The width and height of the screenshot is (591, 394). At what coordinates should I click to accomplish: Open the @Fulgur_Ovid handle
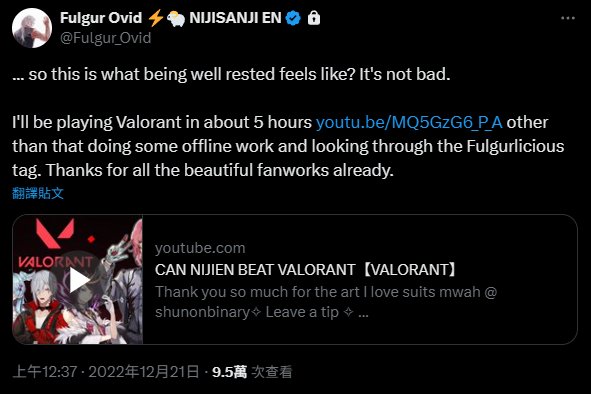pos(106,38)
